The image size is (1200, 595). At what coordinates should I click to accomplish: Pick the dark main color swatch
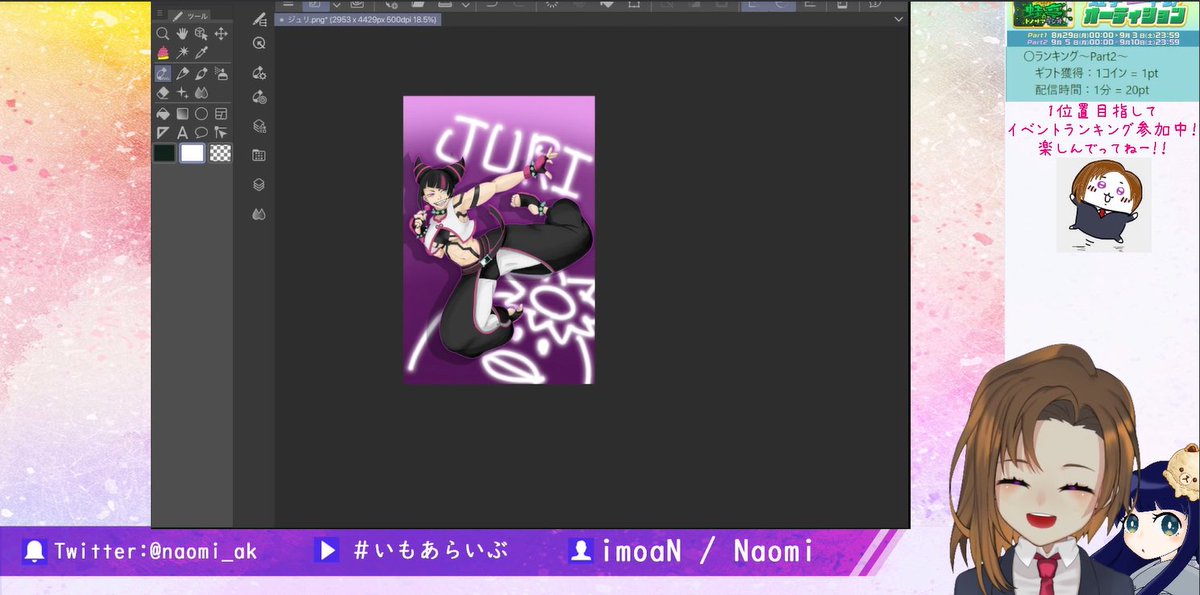point(164,153)
